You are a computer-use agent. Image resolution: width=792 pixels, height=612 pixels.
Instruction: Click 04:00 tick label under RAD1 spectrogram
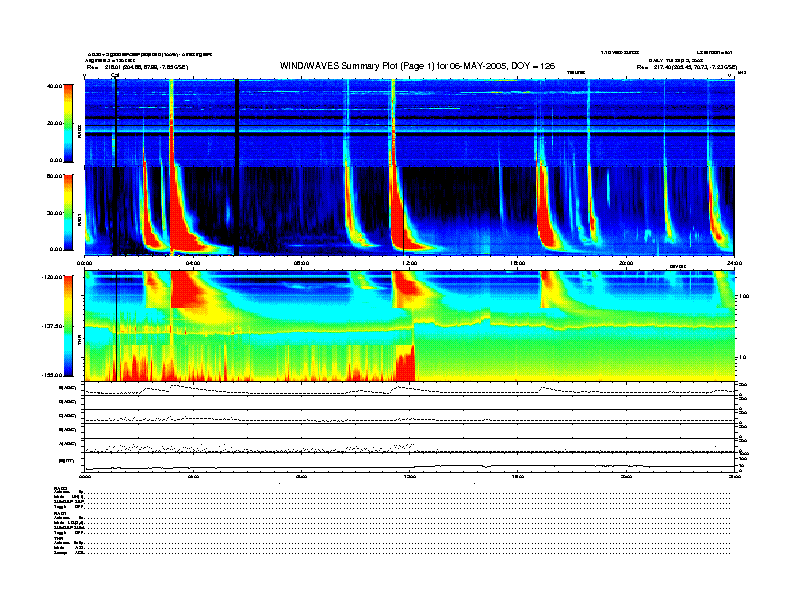coord(193,263)
